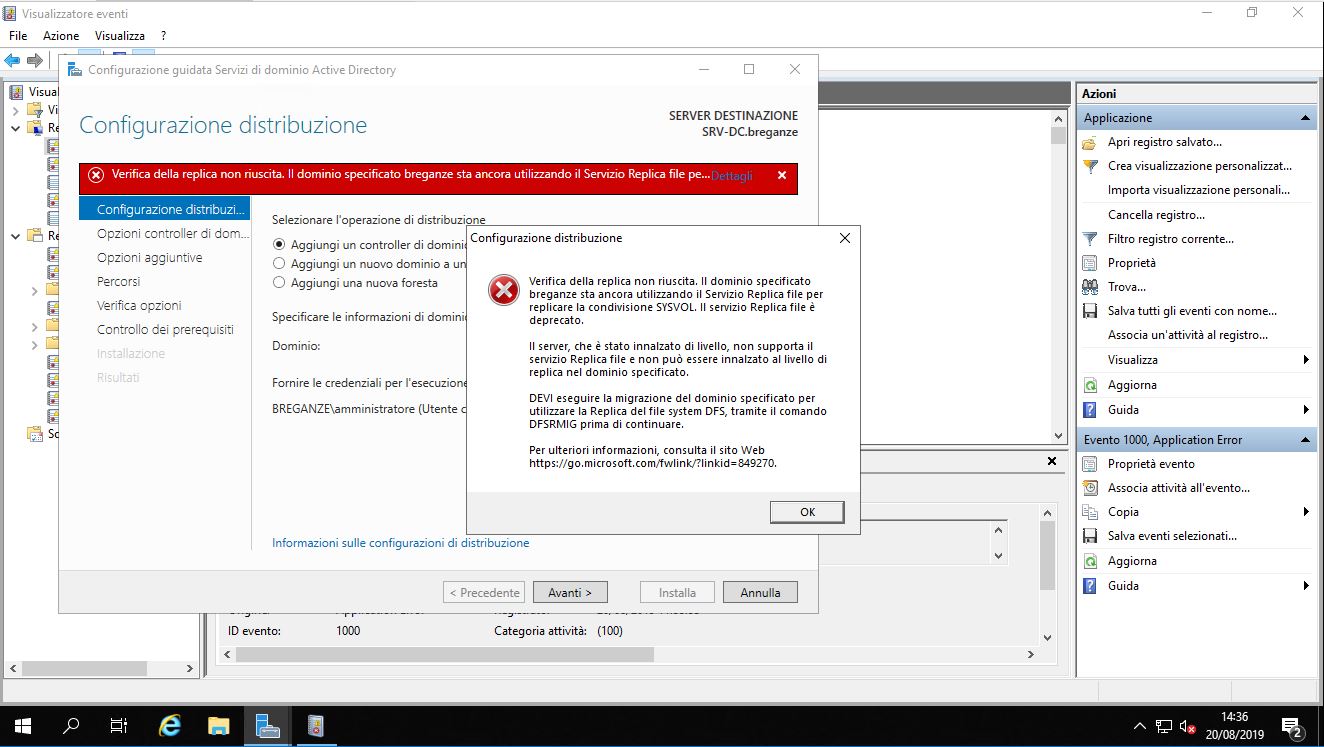Open the Azione menu

[x=61, y=36]
